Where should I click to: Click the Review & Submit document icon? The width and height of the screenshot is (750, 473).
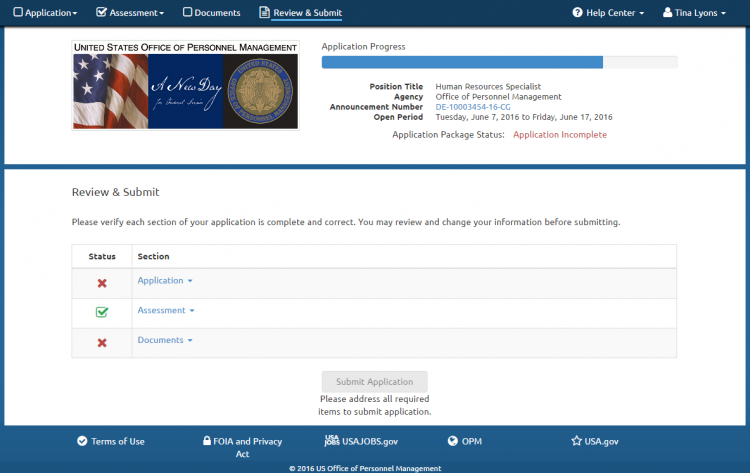(x=264, y=12)
